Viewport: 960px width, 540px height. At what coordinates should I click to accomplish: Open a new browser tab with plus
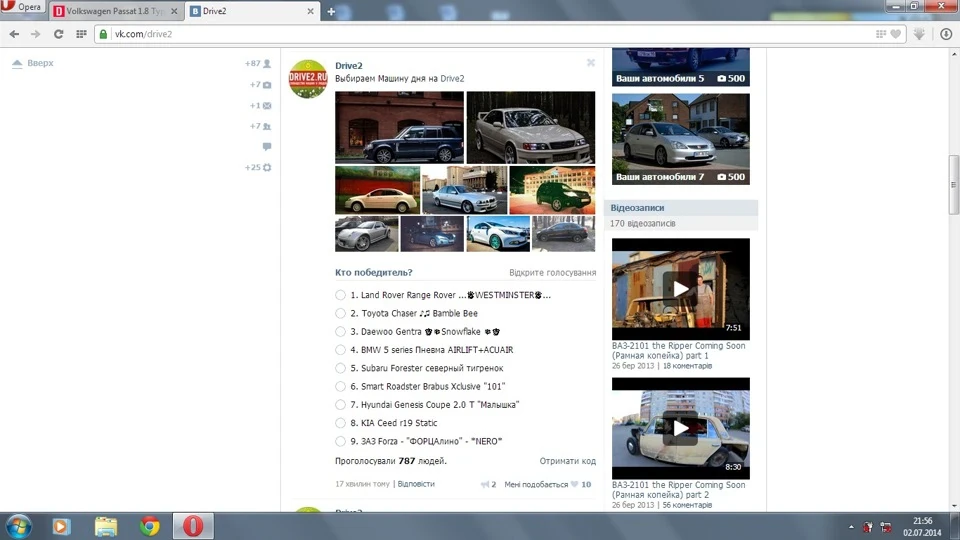tap(331, 12)
